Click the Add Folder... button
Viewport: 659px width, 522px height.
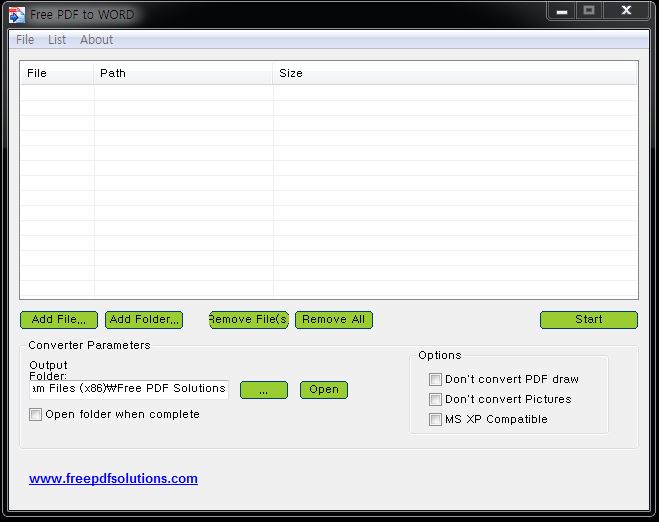[x=144, y=319]
